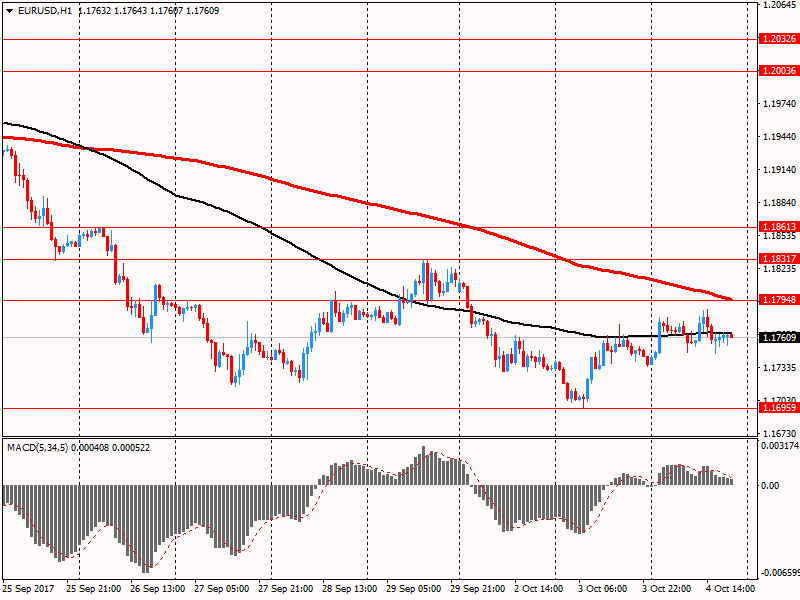Image resolution: width=800 pixels, height=600 pixels.
Task: Select the 1.20326 red price level label
Action: (x=779, y=39)
